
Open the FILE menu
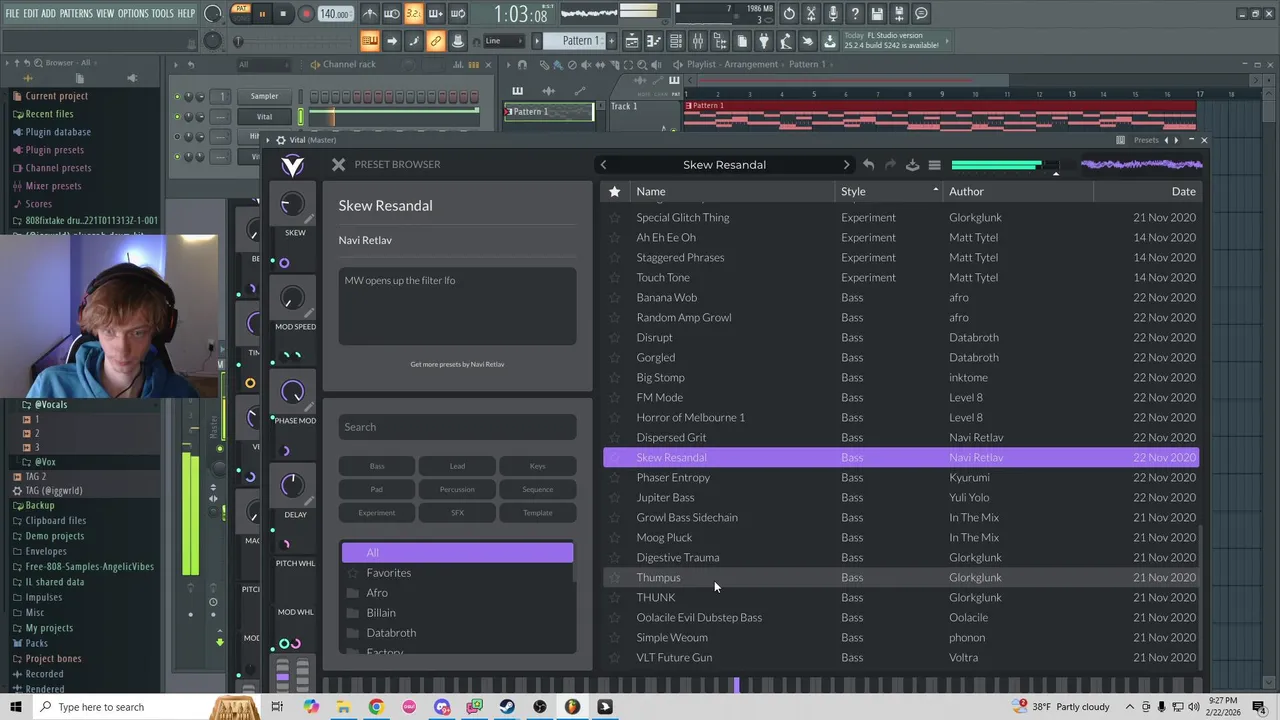[x=12, y=13]
